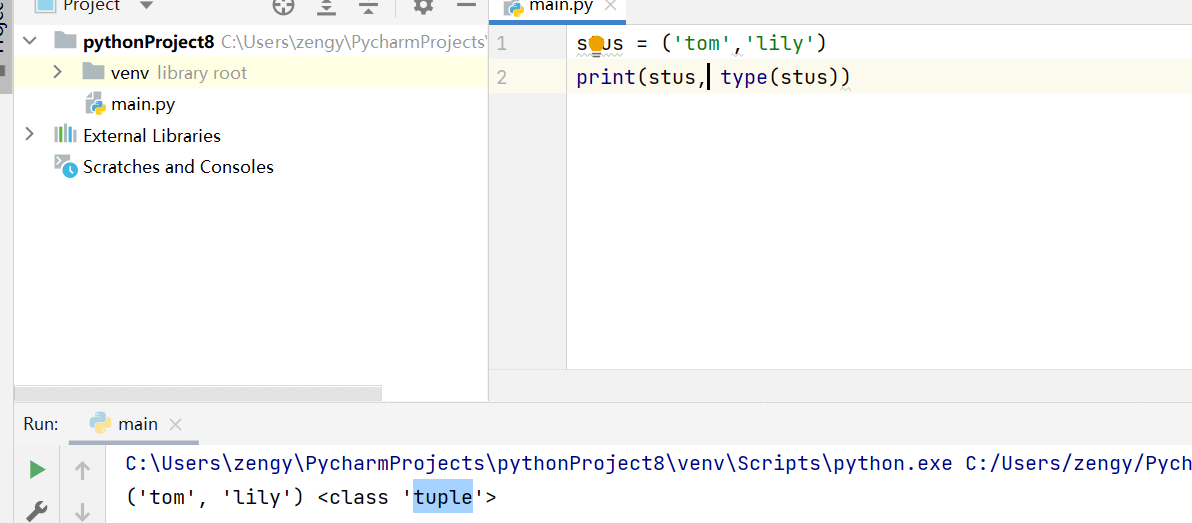This screenshot has width=1192, height=523.
Task: Hide the Project tool window
Action: tap(466, 5)
